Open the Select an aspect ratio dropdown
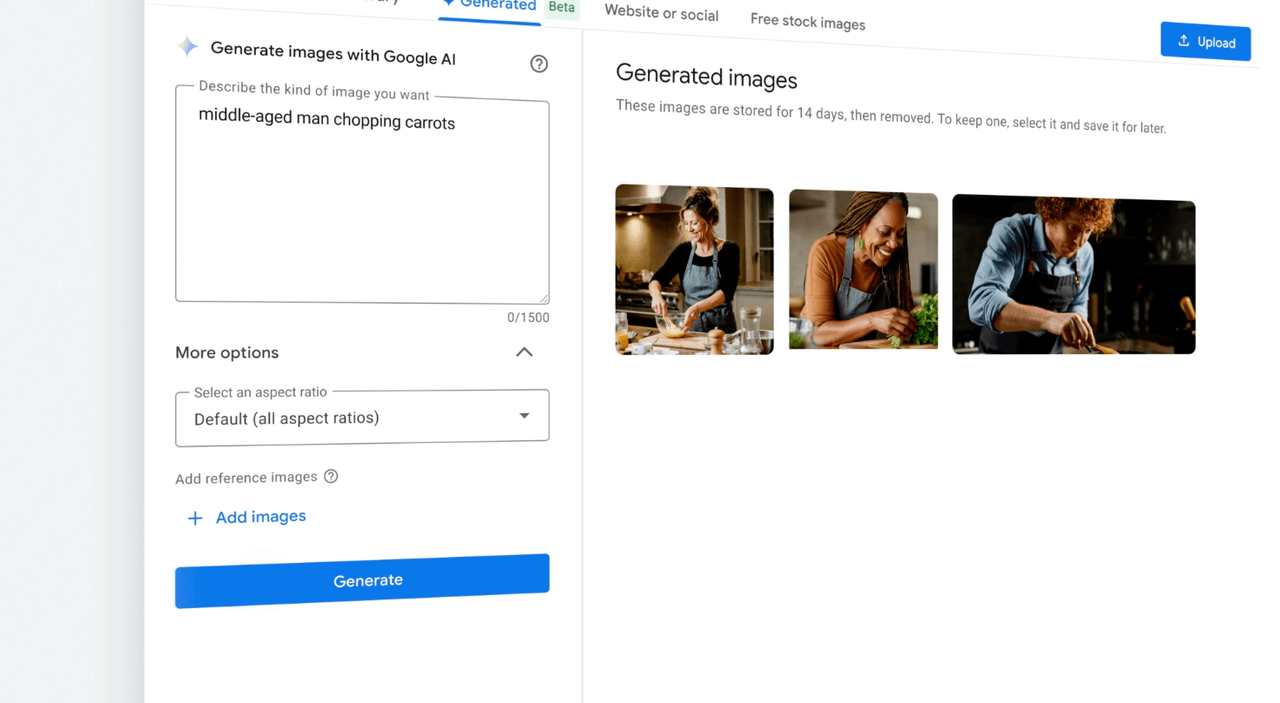The width and height of the screenshot is (1280, 703). [362, 417]
